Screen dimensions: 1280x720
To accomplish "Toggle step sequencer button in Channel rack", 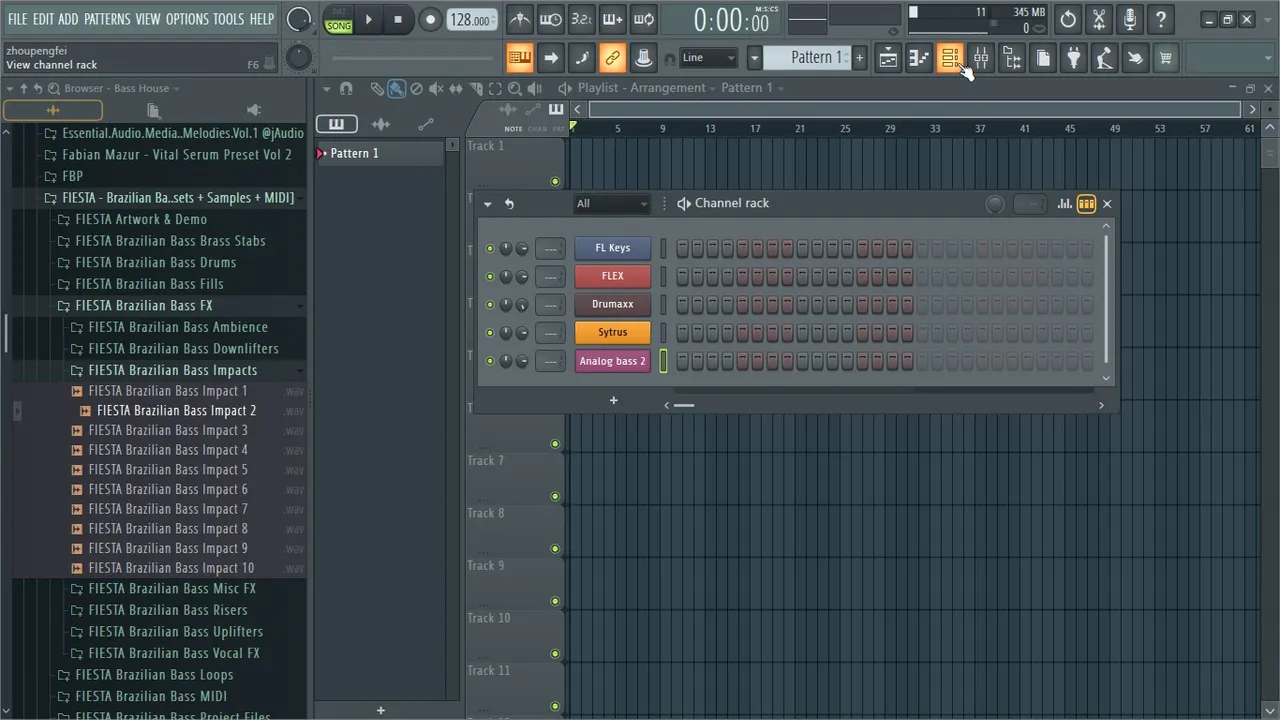I will (x=1086, y=204).
